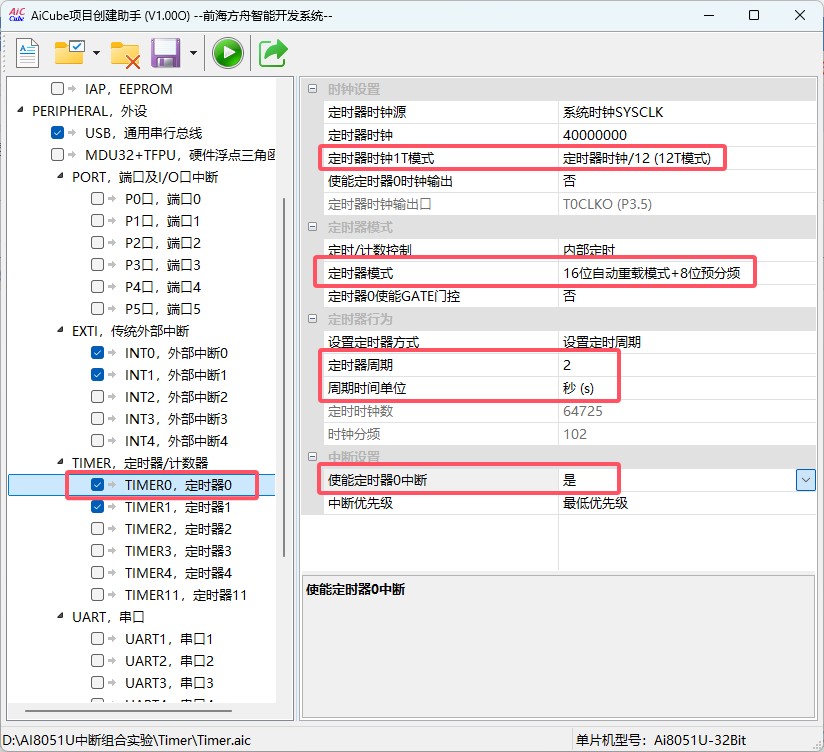Select the TIMER3, 定时器3 tree row
This screenshot has height=752, width=824.
click(x=178, y=551)
